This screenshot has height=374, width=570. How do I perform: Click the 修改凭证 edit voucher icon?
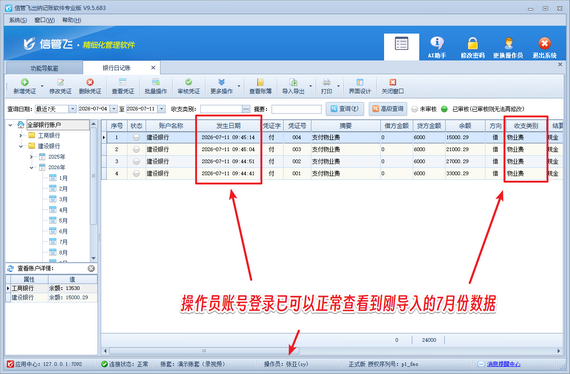(x=60, y=83)
